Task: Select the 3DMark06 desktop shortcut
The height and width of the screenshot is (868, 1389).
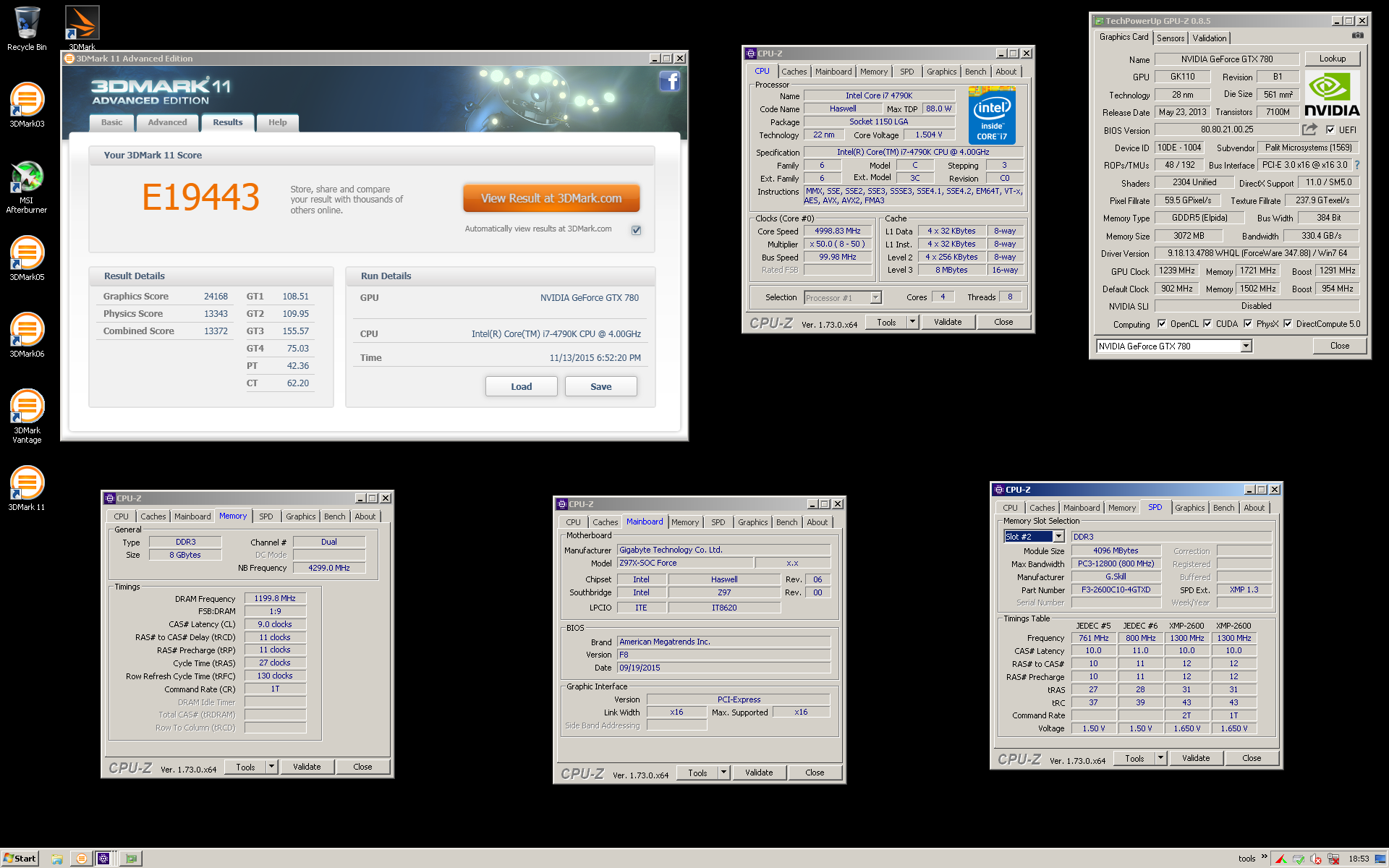Action: 27,336
